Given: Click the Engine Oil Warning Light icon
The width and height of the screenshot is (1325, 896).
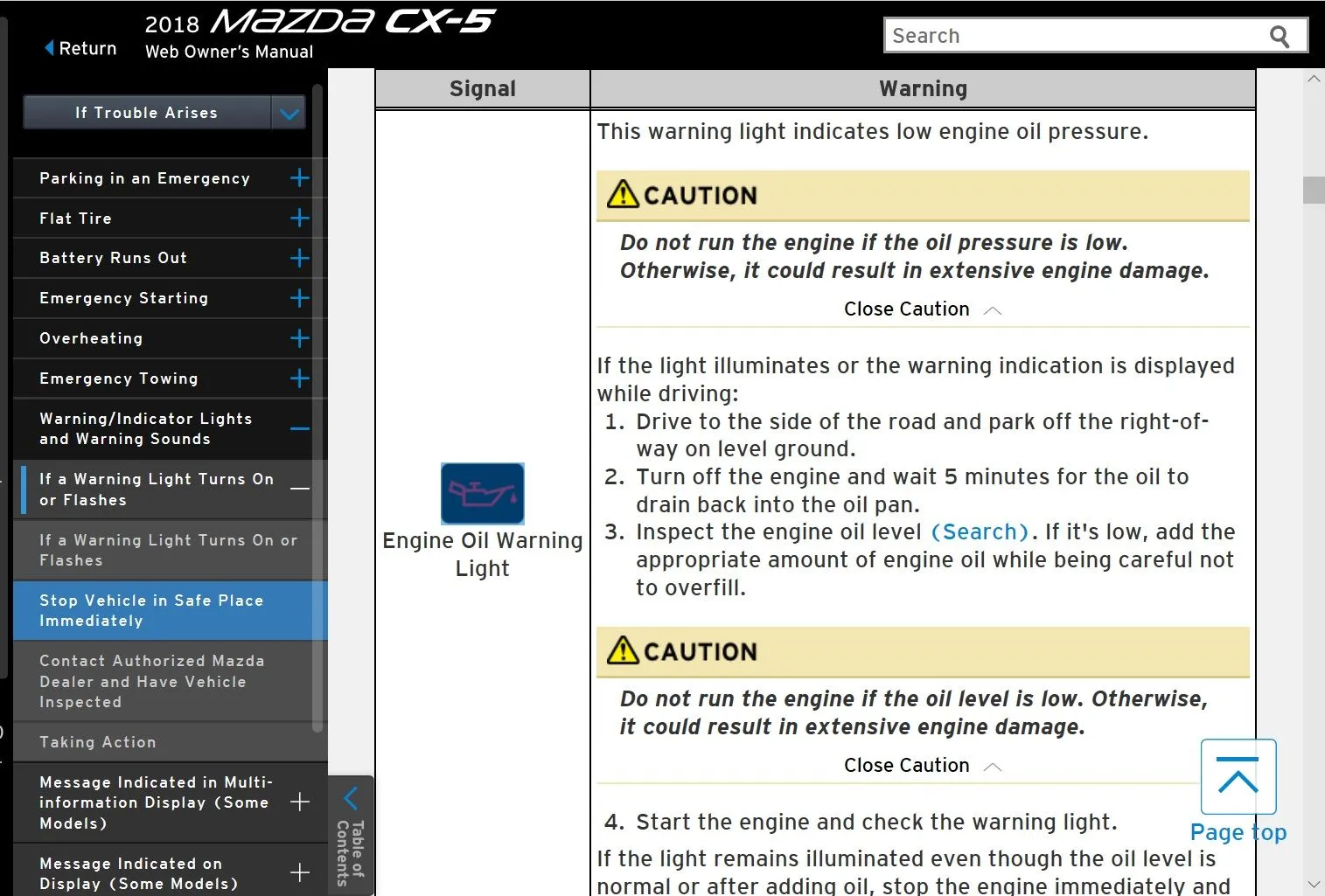Looking at the screenshot, I should pos(482,494).
